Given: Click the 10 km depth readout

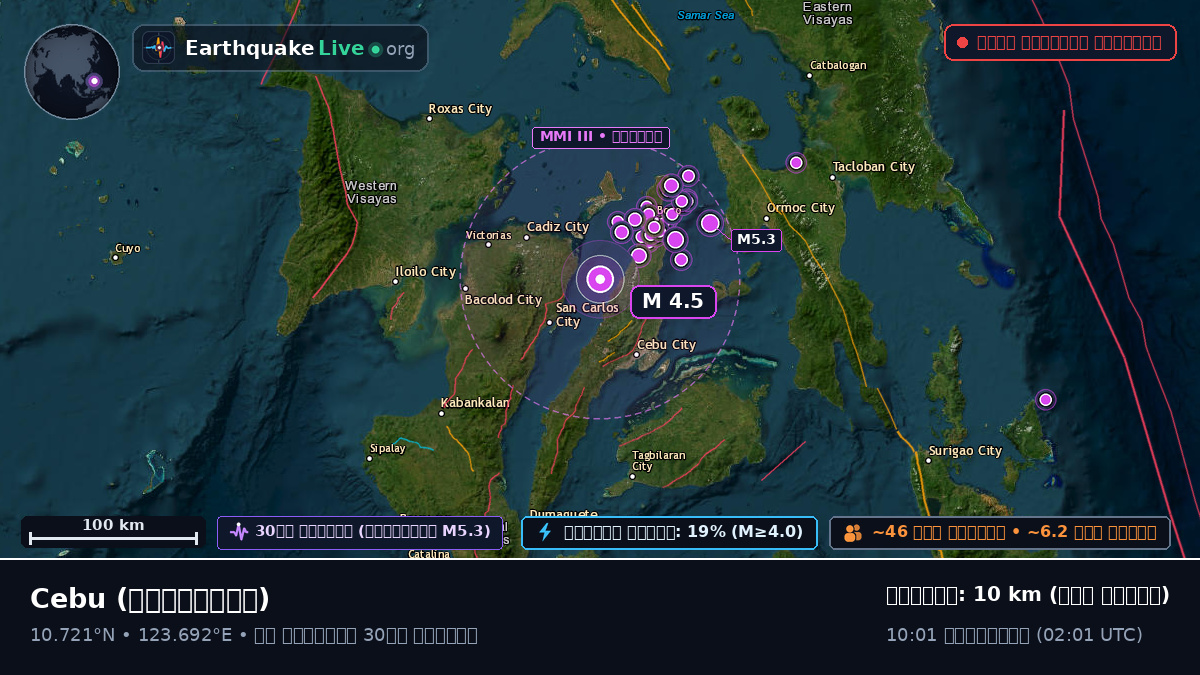Looking at the screenshot, I should pyautogui.click(x=1028, y=595).
